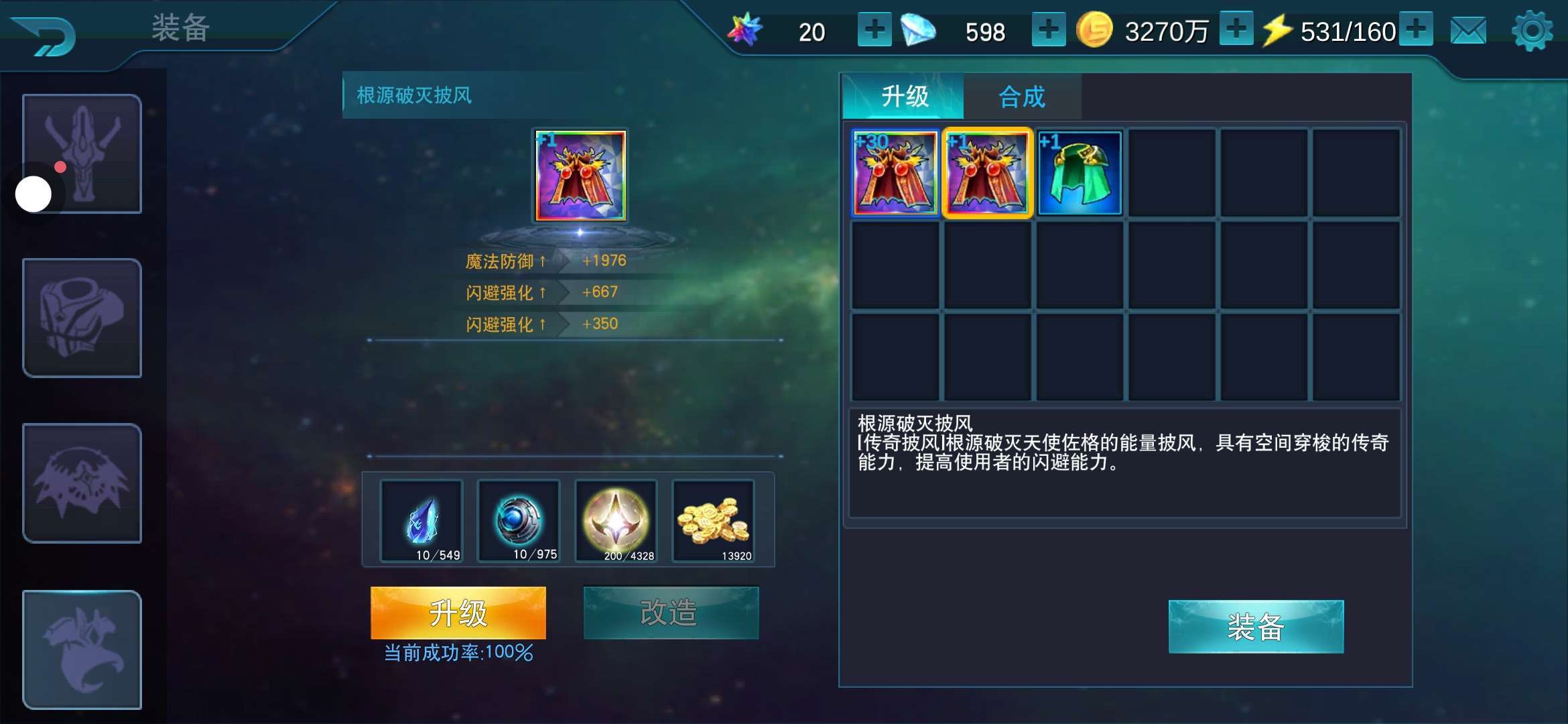
Task: Open the settings gear icon
Action: click(x=1532, y=31)
